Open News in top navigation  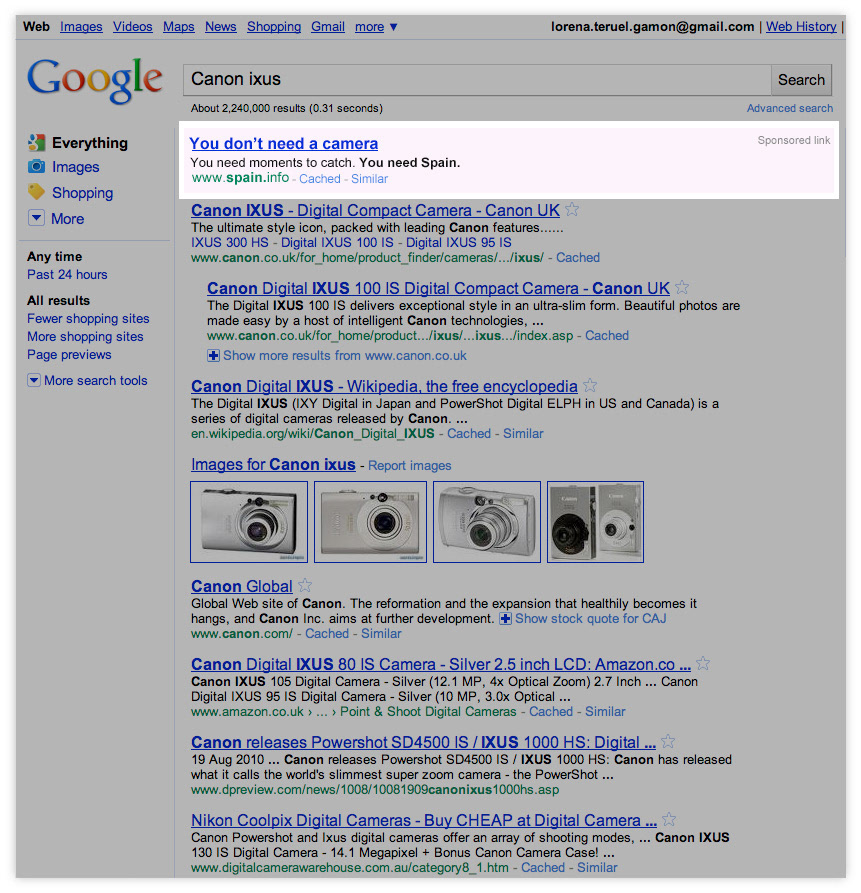(x=221, y=27)
